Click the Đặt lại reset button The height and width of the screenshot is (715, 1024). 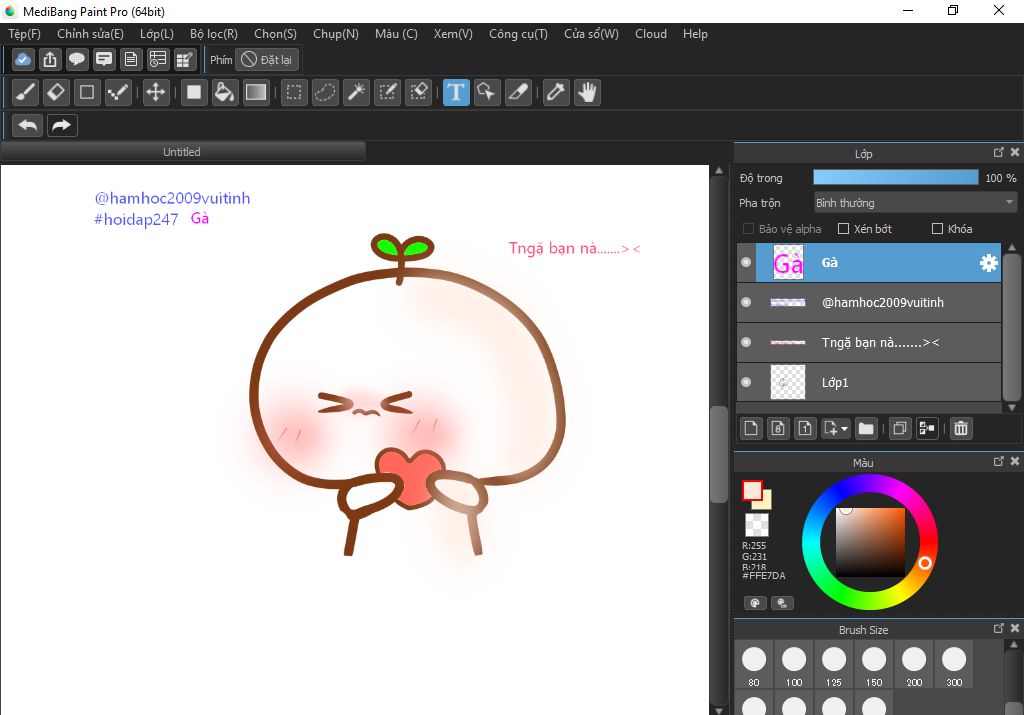coord(267,59)
